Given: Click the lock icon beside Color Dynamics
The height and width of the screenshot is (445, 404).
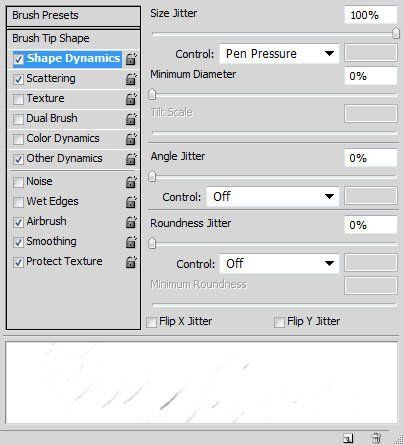Looking at the screenshot, I should 131,139.
